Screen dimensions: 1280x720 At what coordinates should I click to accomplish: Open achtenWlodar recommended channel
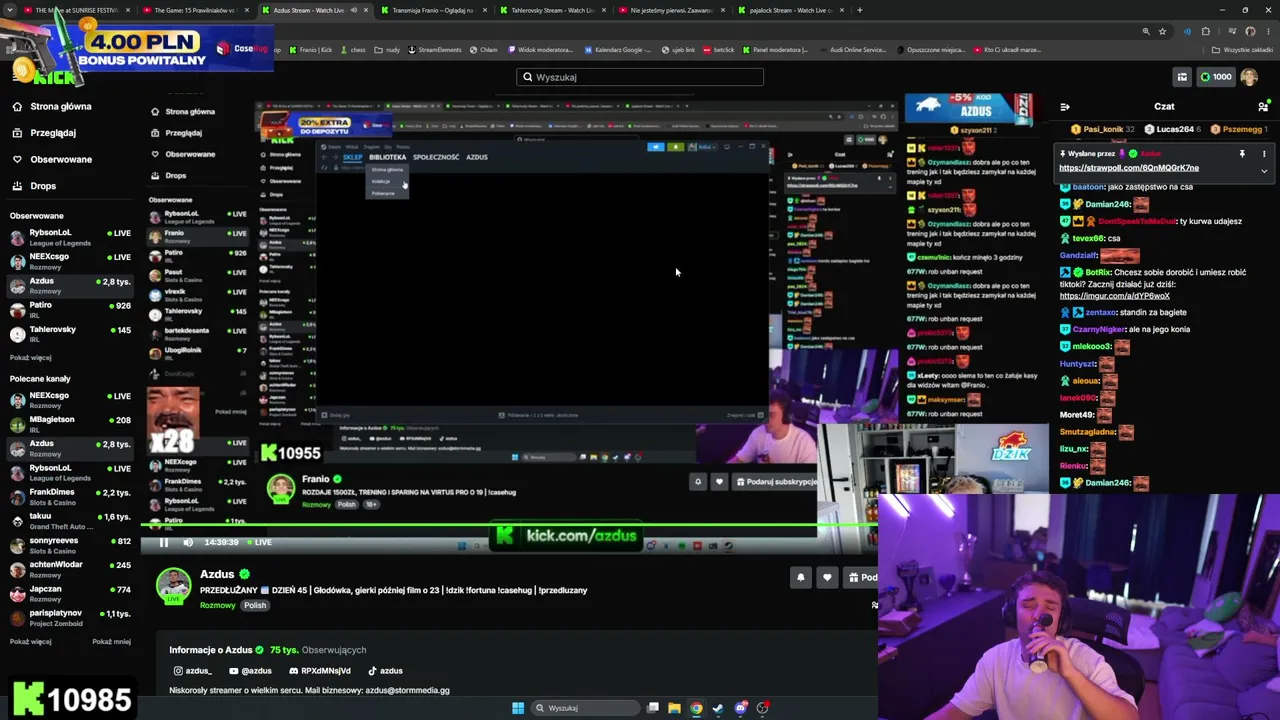tap(70, 569)
